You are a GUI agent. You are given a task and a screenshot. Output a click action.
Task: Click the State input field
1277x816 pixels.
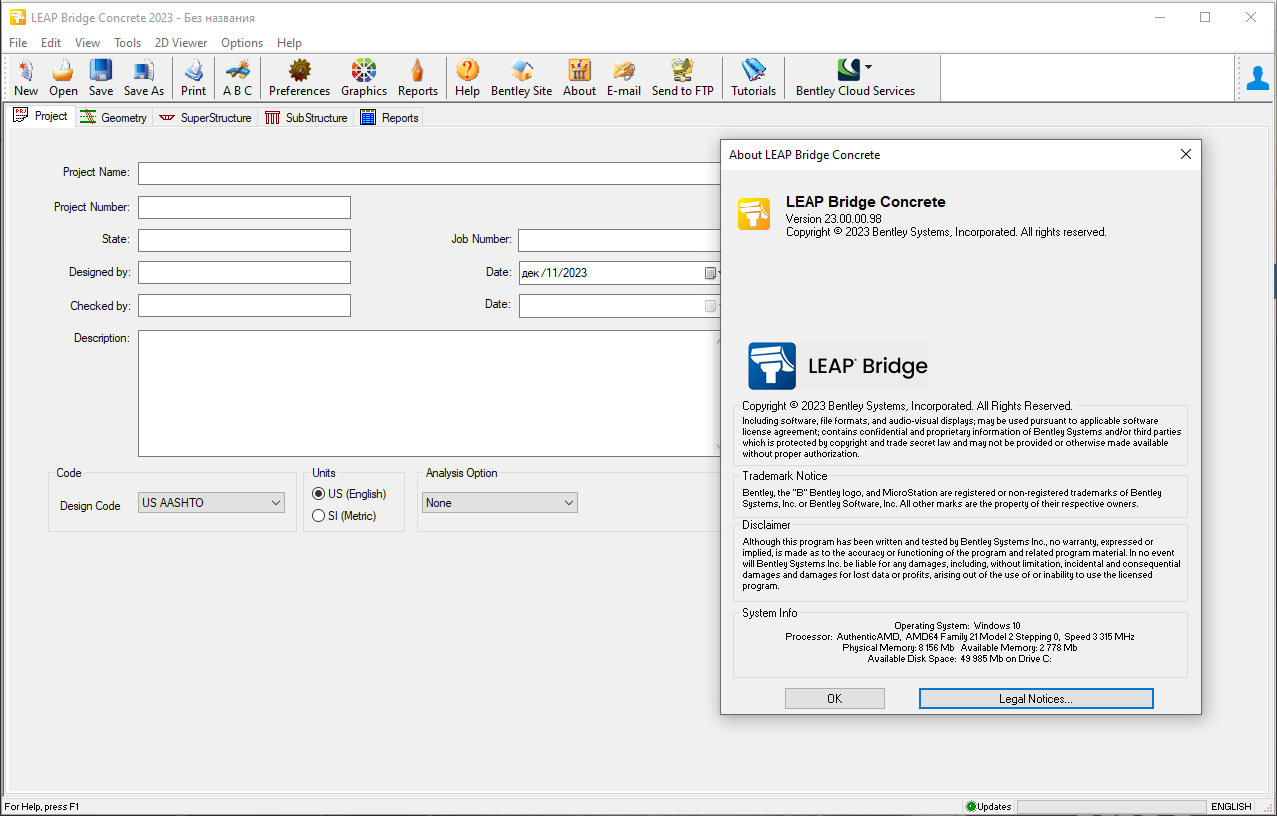(x=244, y=240)
